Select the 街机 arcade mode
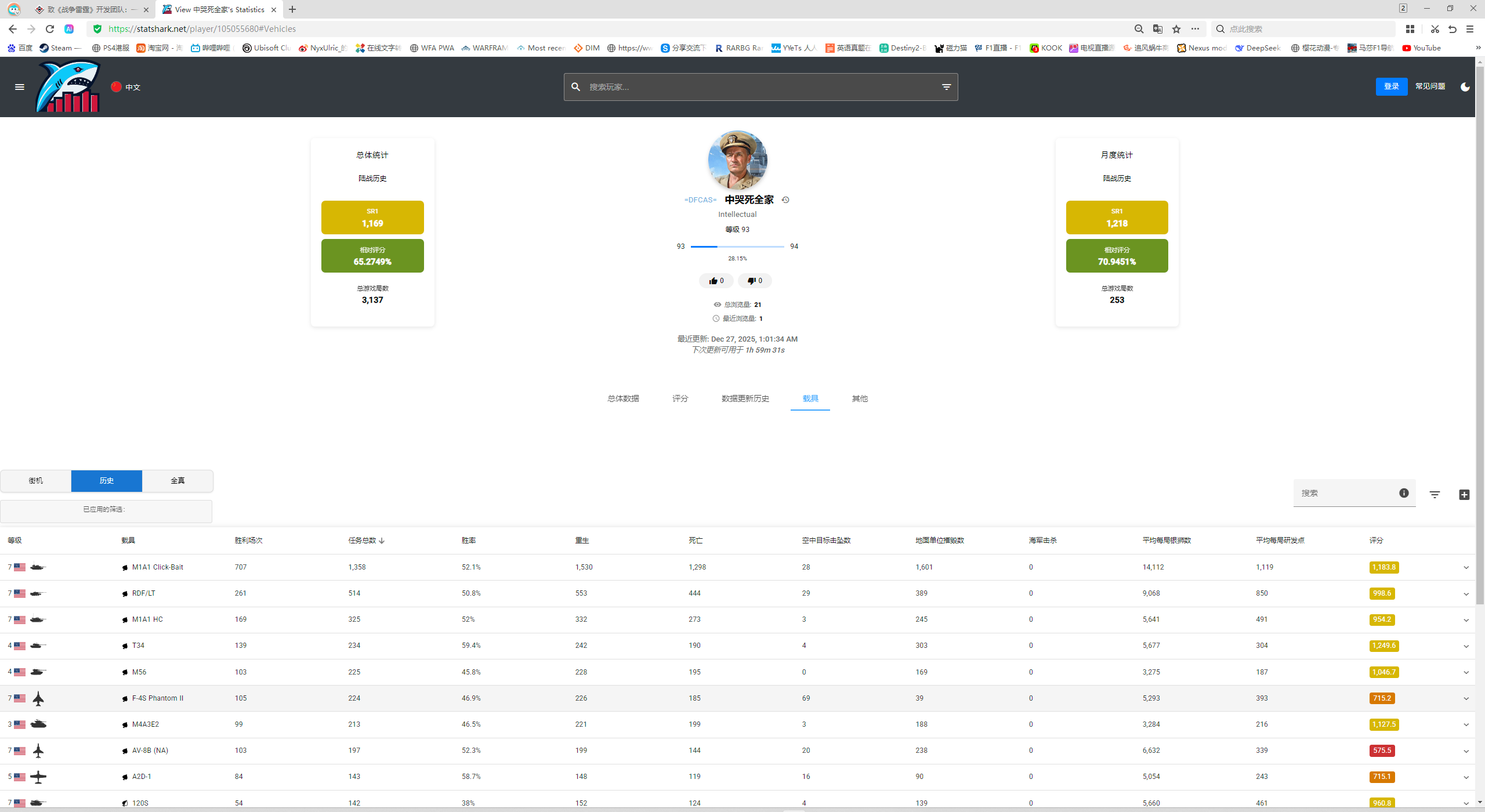Viewport: 1485px width, 812px height. pyautogui.click(x=36, y=481)
